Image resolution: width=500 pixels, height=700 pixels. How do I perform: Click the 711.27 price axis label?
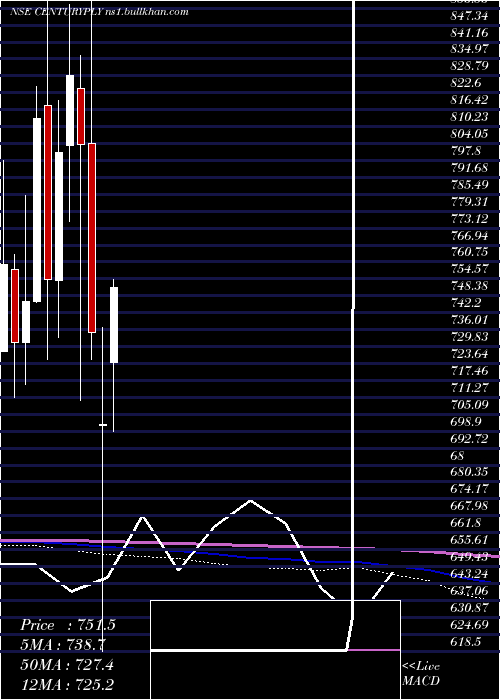[x=469, y=387]
